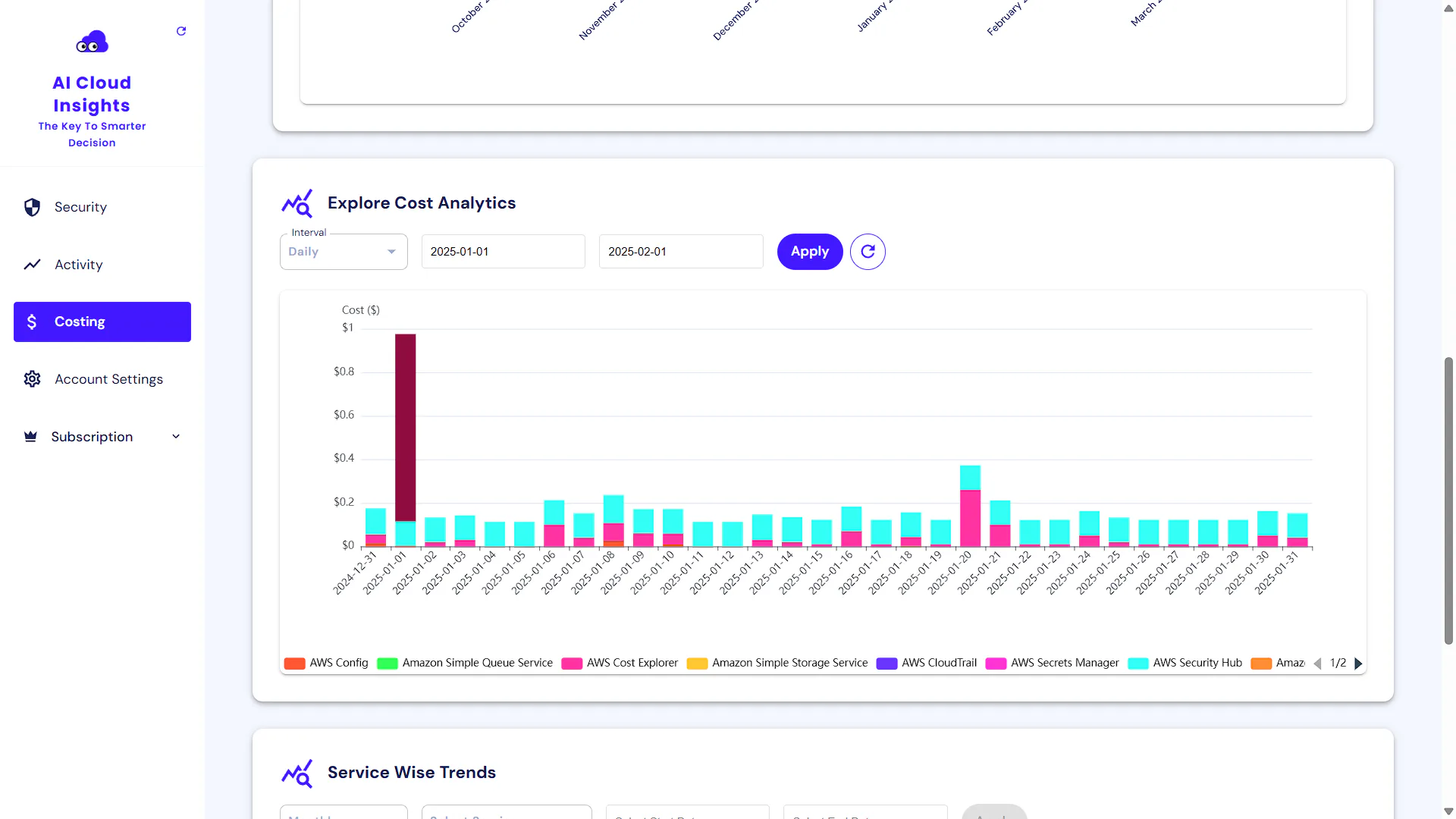Click the page vertical scrollbar thumb
The width and height of the screenshot is (1456, 819).
(x=1448, y=500)
